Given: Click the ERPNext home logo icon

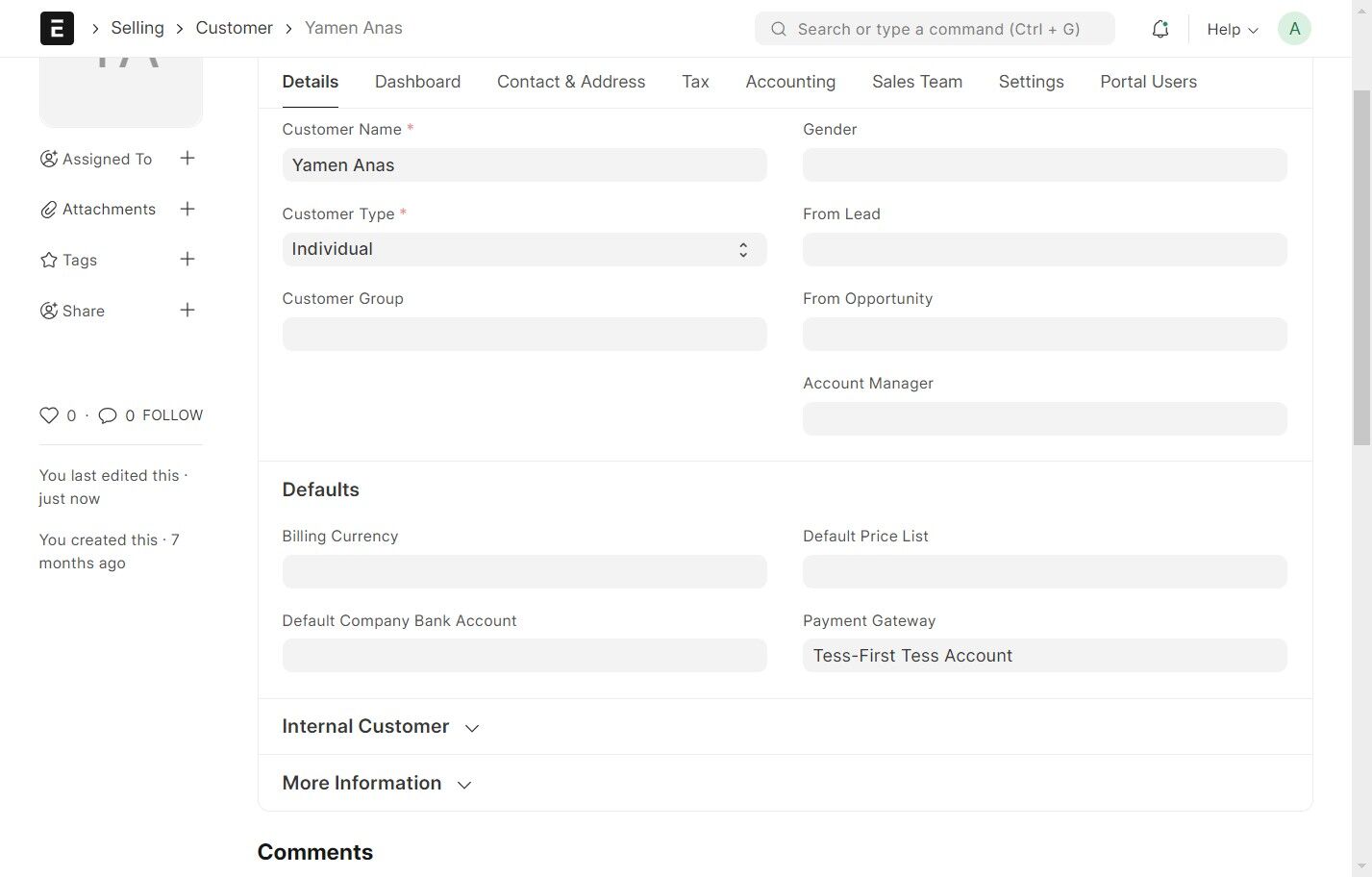Looking at the screenshot, I should 57,29.
